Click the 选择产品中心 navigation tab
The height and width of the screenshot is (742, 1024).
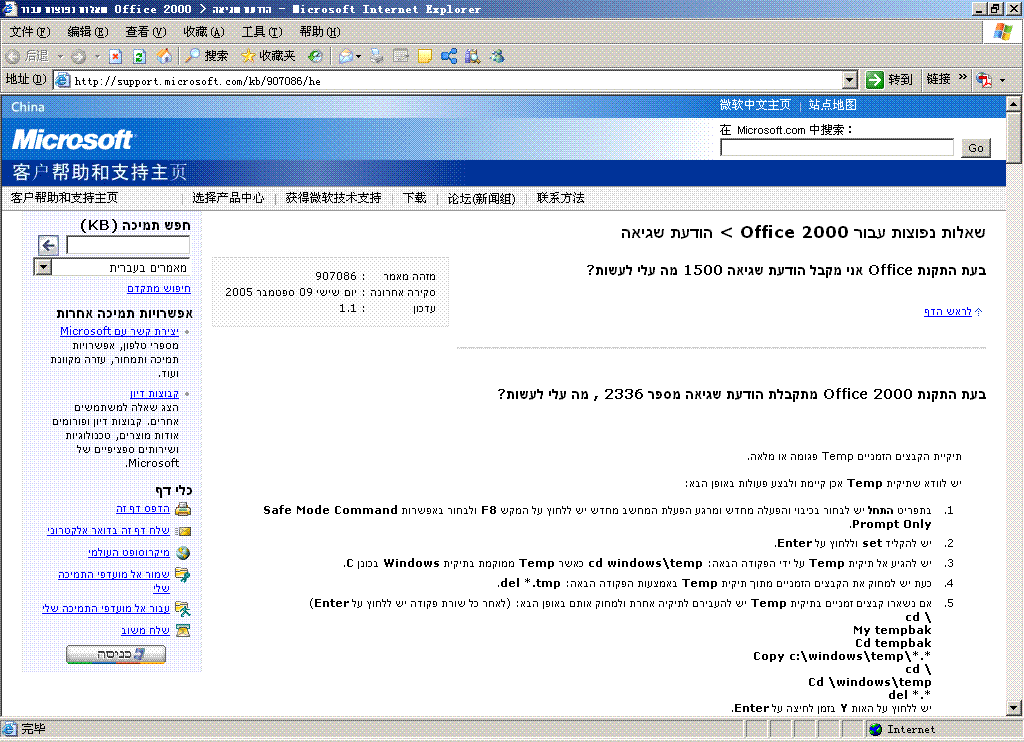tap(228, 198)
